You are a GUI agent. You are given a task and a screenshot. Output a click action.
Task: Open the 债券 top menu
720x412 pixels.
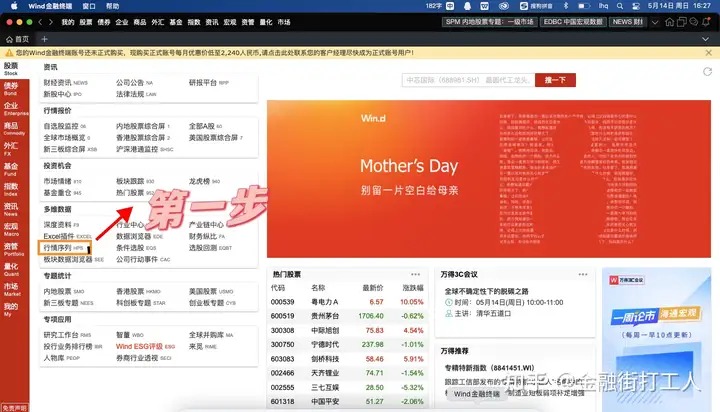104,22
